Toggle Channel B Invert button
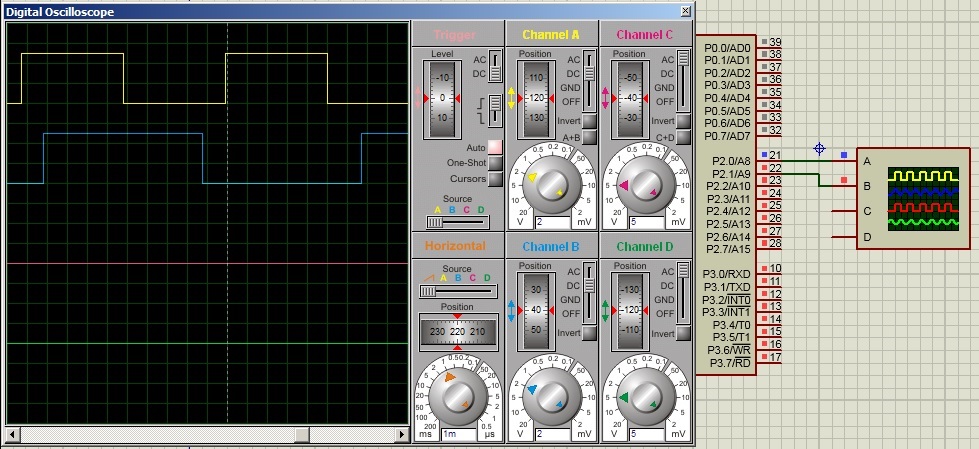The image size is (979, 449). click(x=588, y=333)
